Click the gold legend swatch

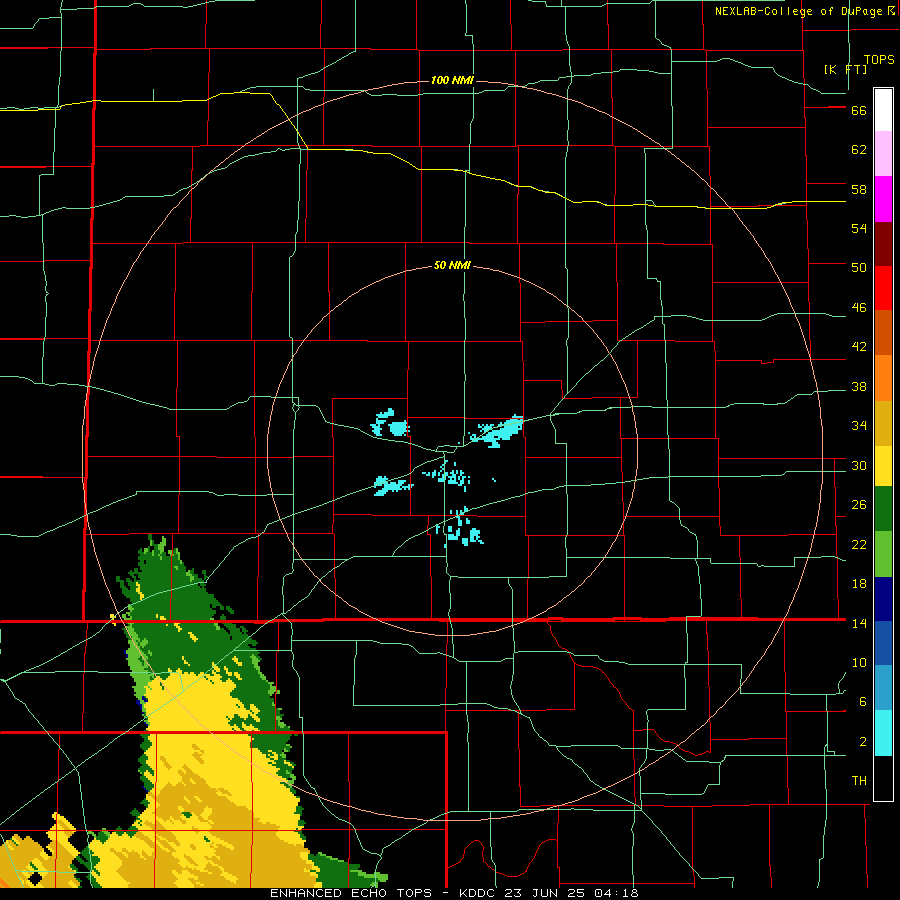[883, 423]
